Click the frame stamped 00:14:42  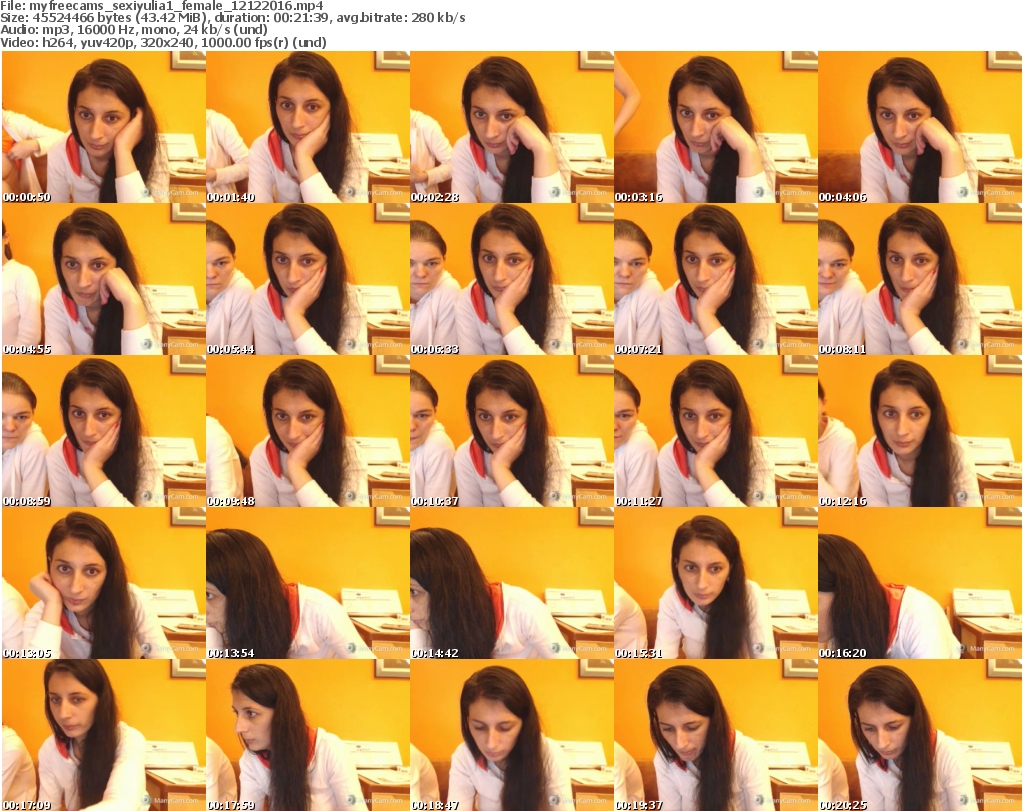512,583
